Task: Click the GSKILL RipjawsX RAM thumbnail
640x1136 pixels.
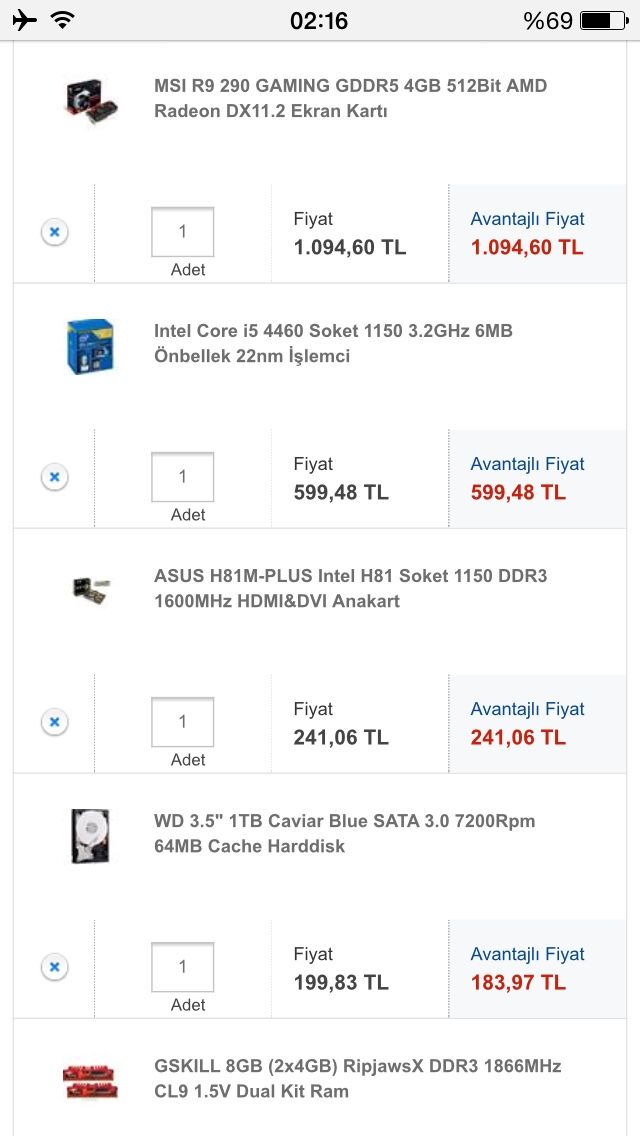Action: [x=90, y=1080]
